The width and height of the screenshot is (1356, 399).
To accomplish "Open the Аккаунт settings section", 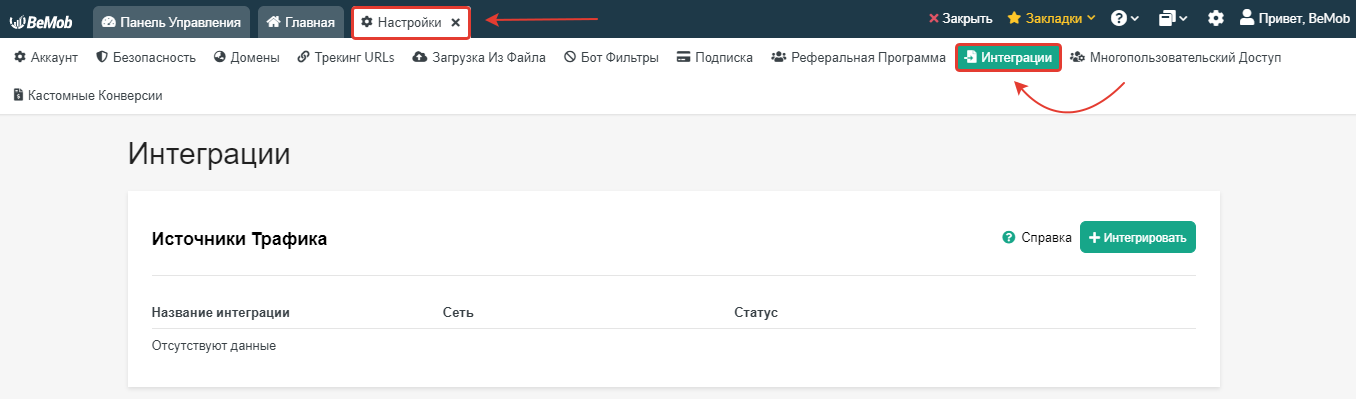I will pos(46,58).
